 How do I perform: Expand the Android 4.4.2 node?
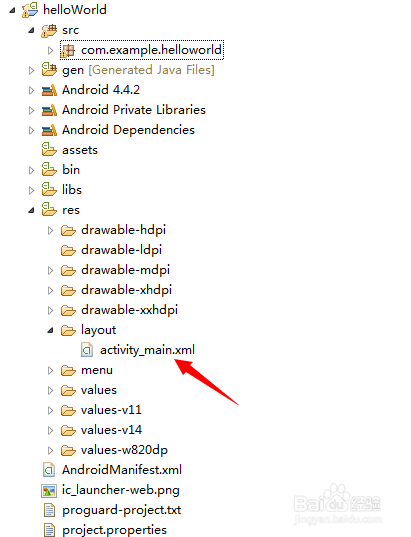pyautogui.click(x=32, y=90)
